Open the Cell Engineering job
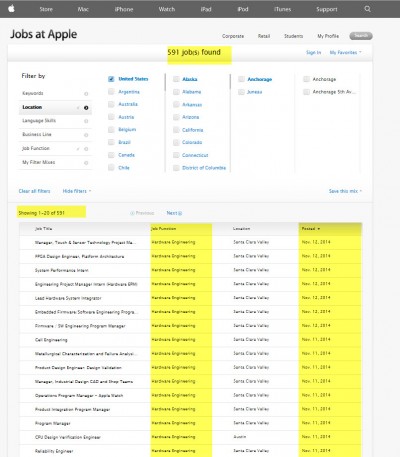 51,340
